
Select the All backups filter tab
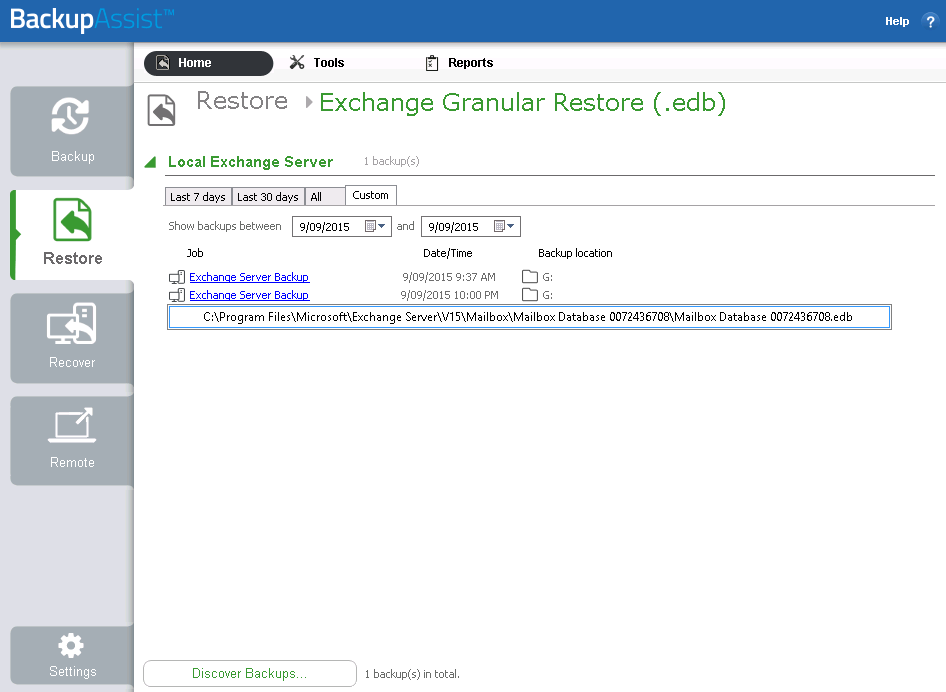click(325, 197)
